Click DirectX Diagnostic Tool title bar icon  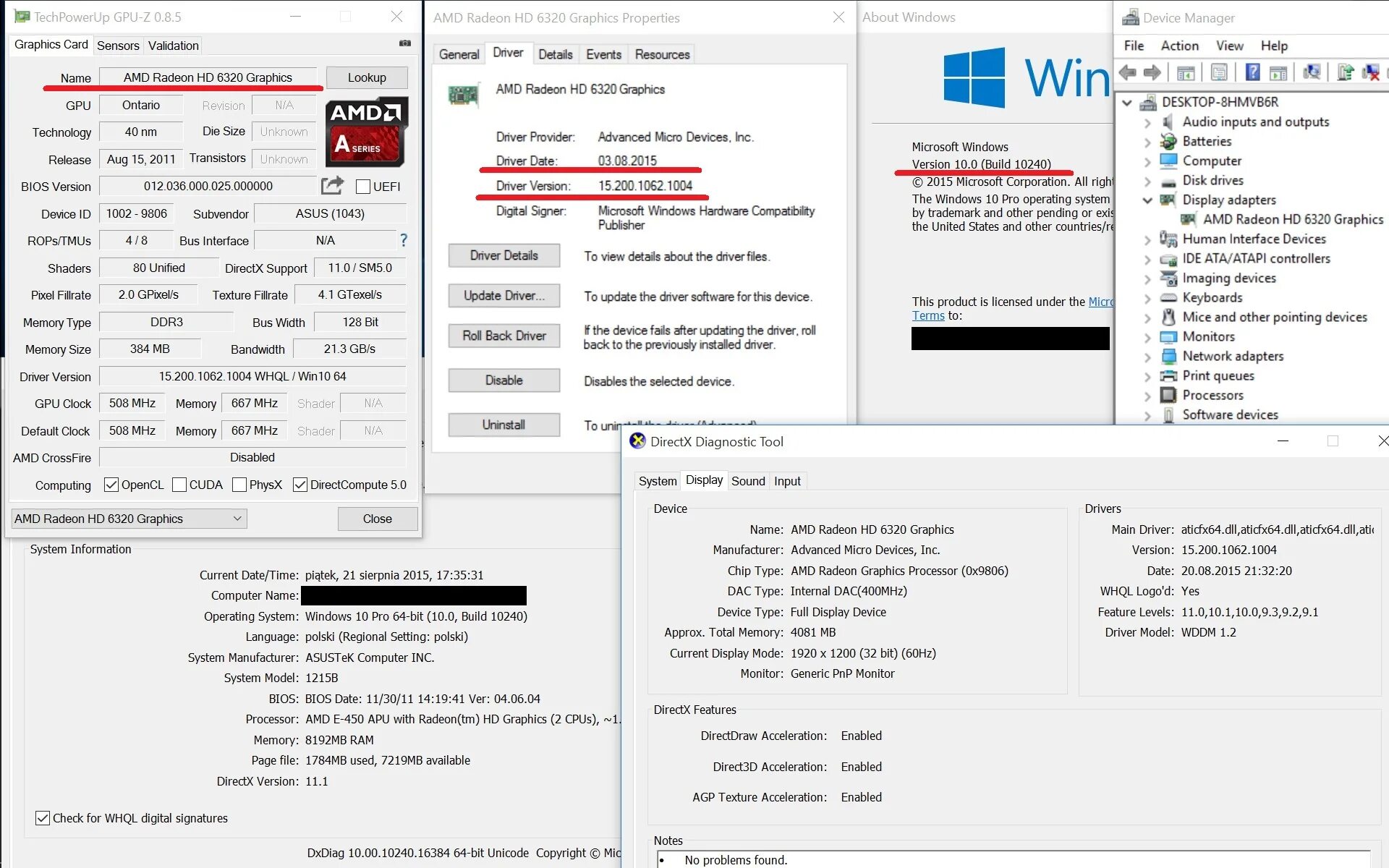(637, 441)
